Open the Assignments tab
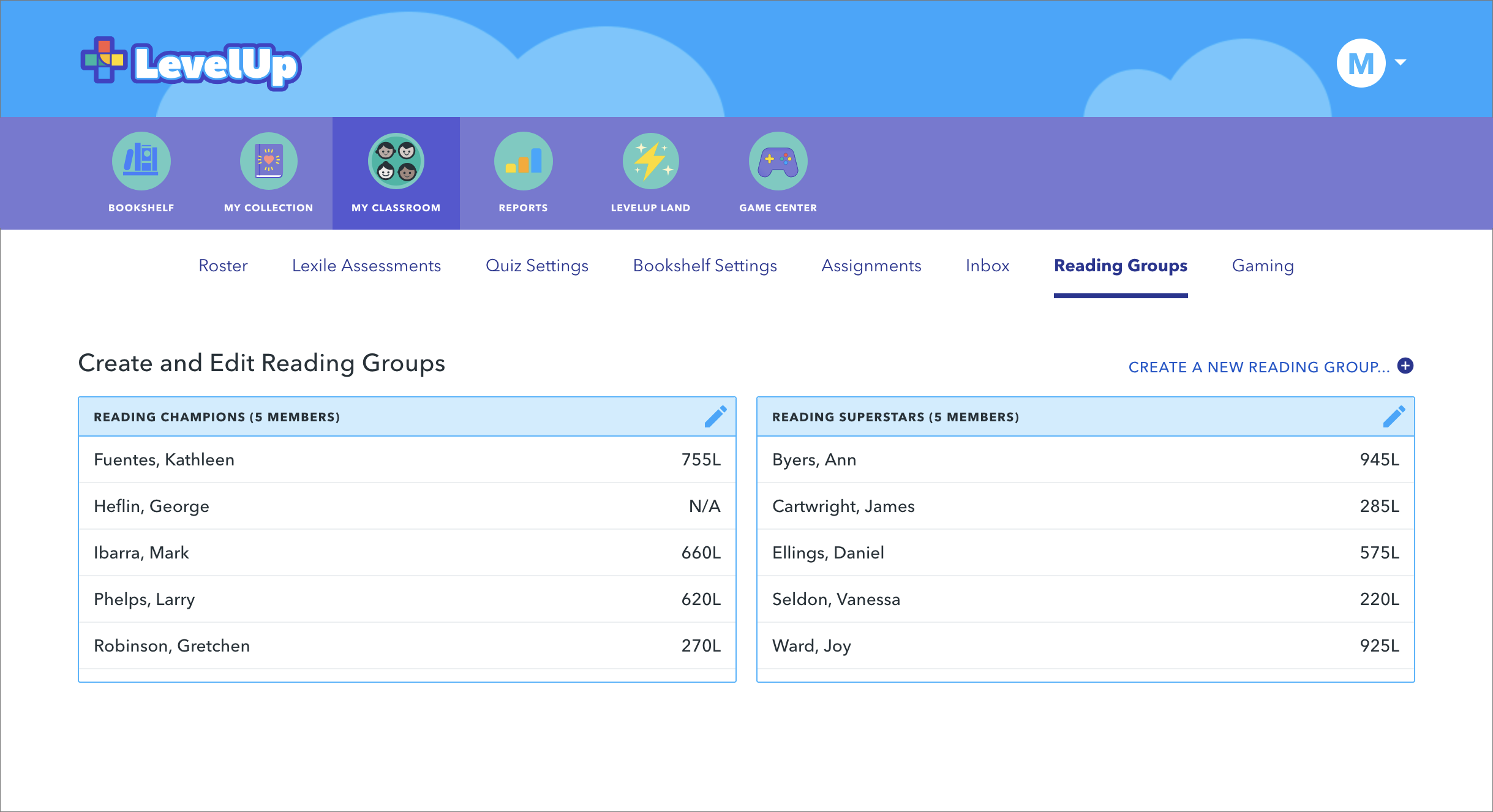The image size is (1493, 812). tap(871, 266)
